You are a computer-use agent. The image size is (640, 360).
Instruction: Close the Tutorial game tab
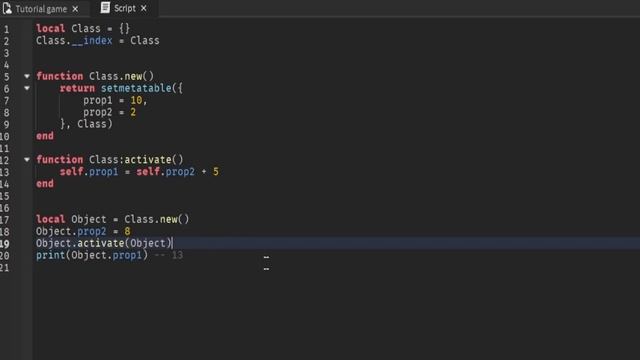click(75, 9)
